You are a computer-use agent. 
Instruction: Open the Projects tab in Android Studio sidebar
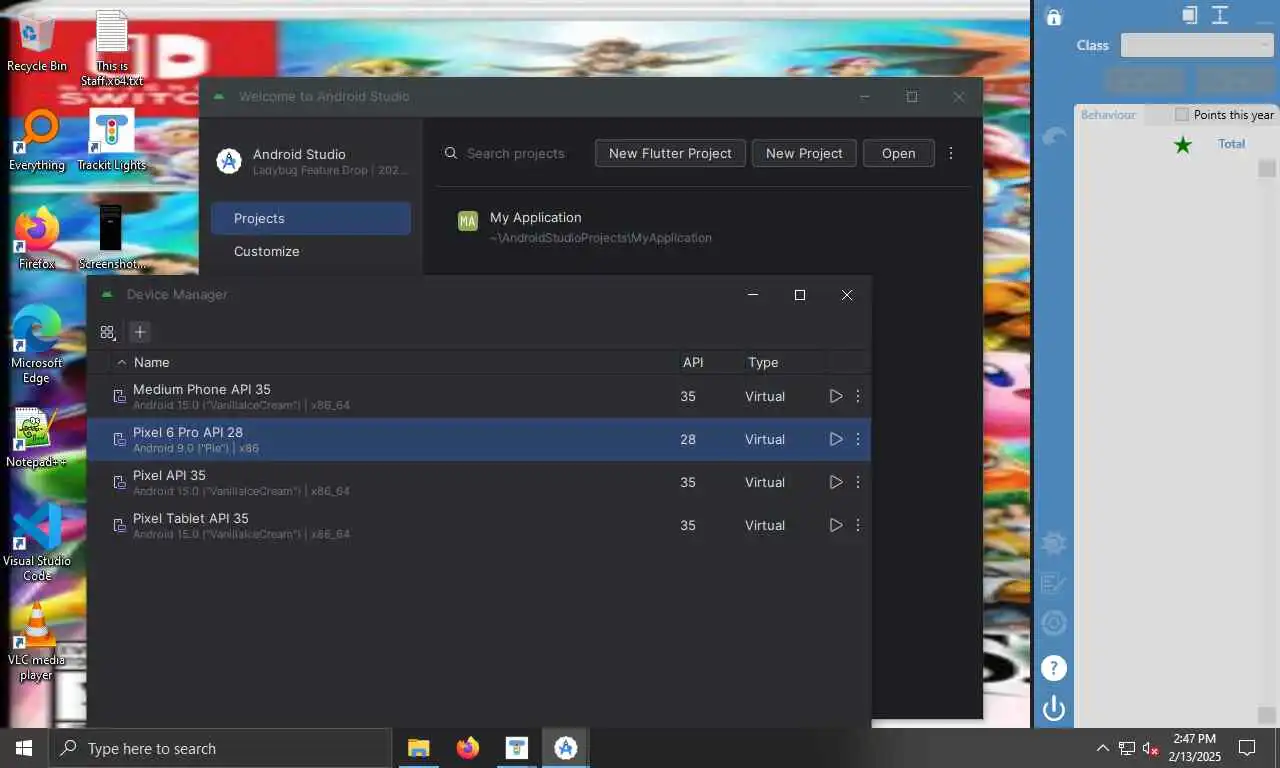click(x=311, y=218)
